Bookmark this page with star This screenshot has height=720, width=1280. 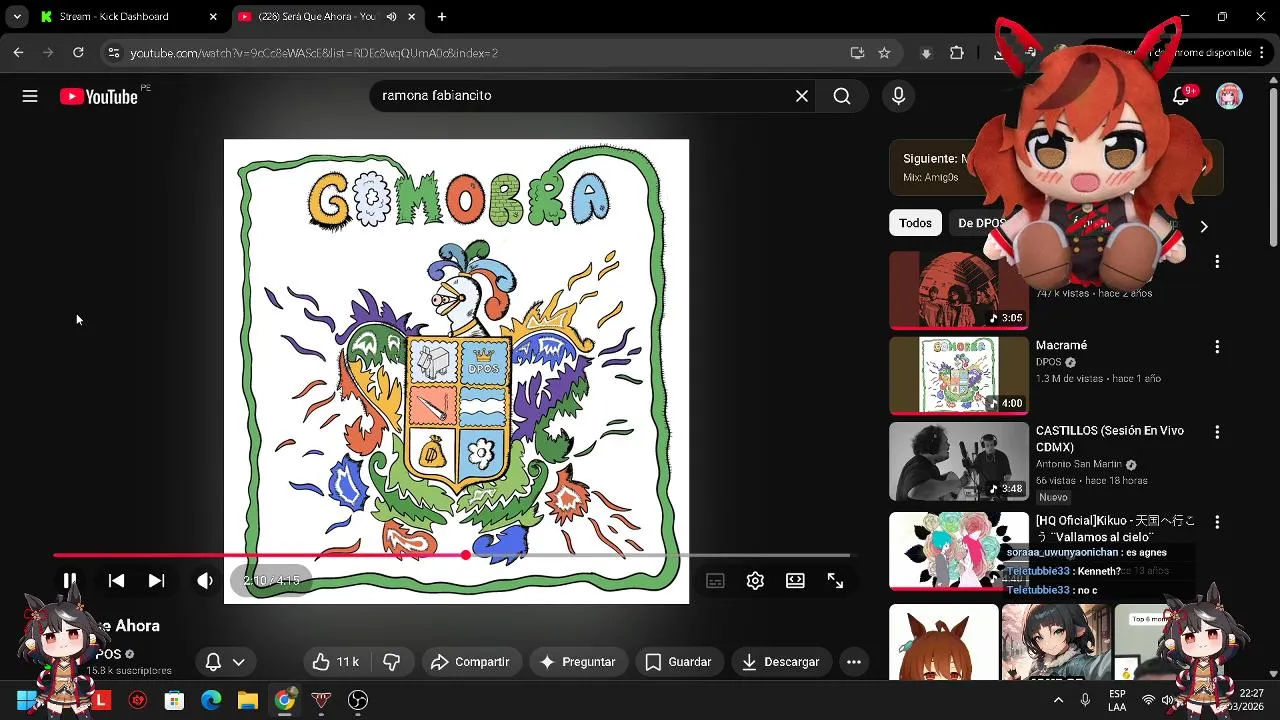point(884,53)
